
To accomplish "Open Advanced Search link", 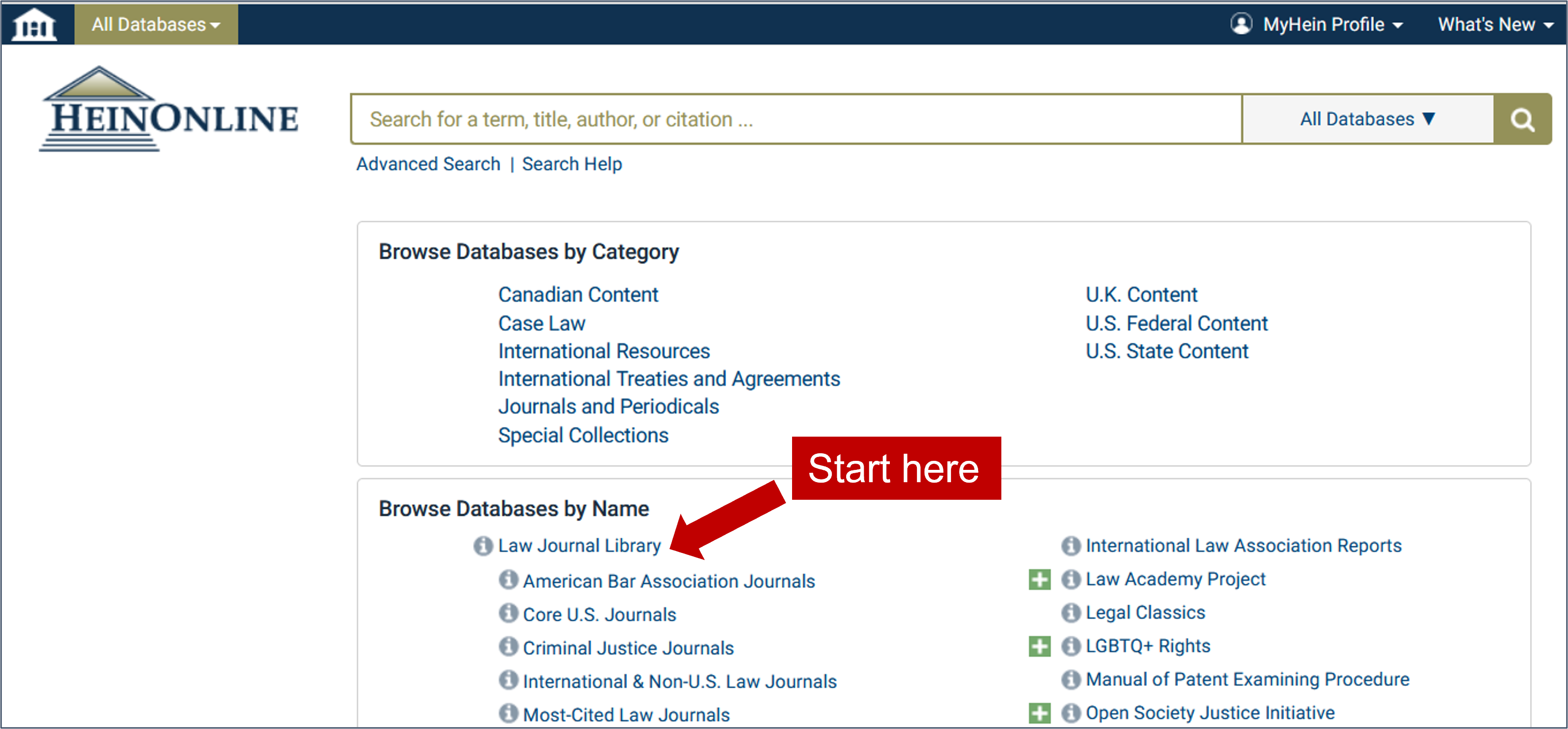I will click(x=429, y=164).
